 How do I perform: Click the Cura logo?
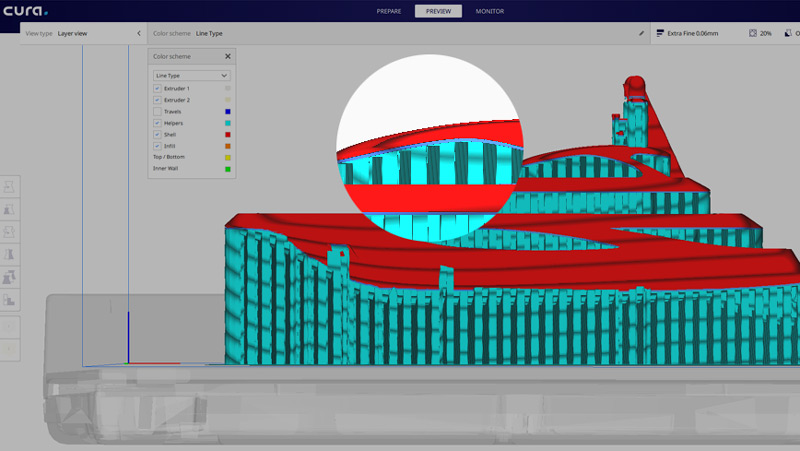(27, 11)
